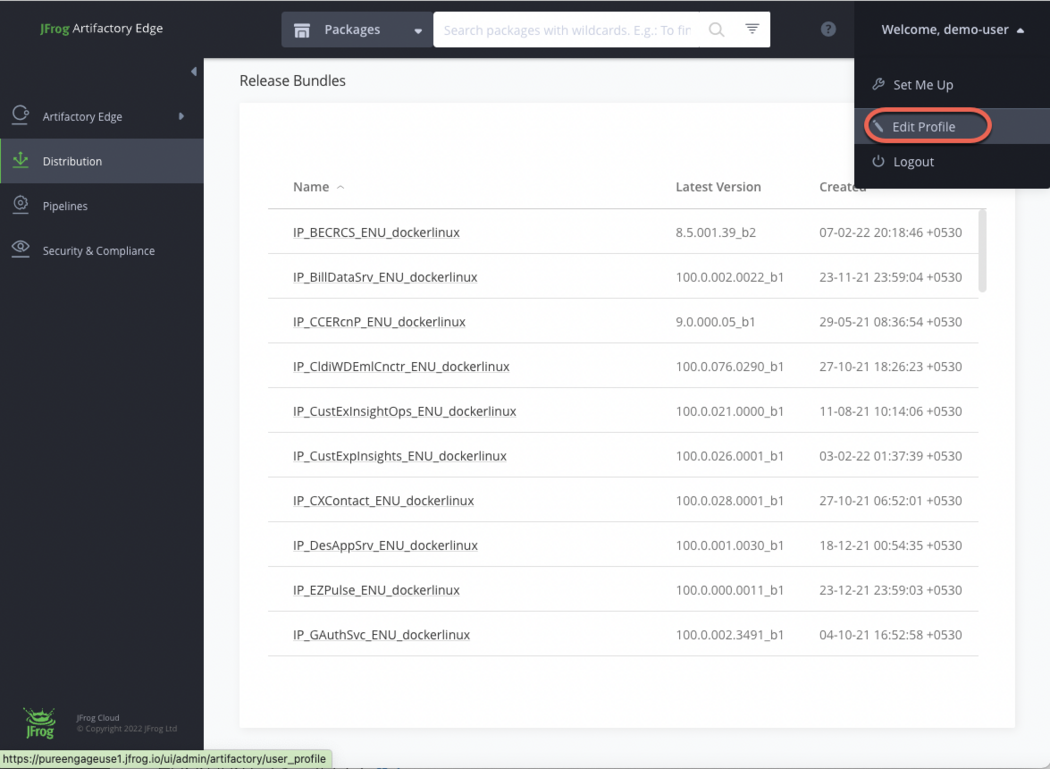The image size is (1050, 769).
Task: Click the Set Me Up wrench icon
Action: tap(878, 84)
